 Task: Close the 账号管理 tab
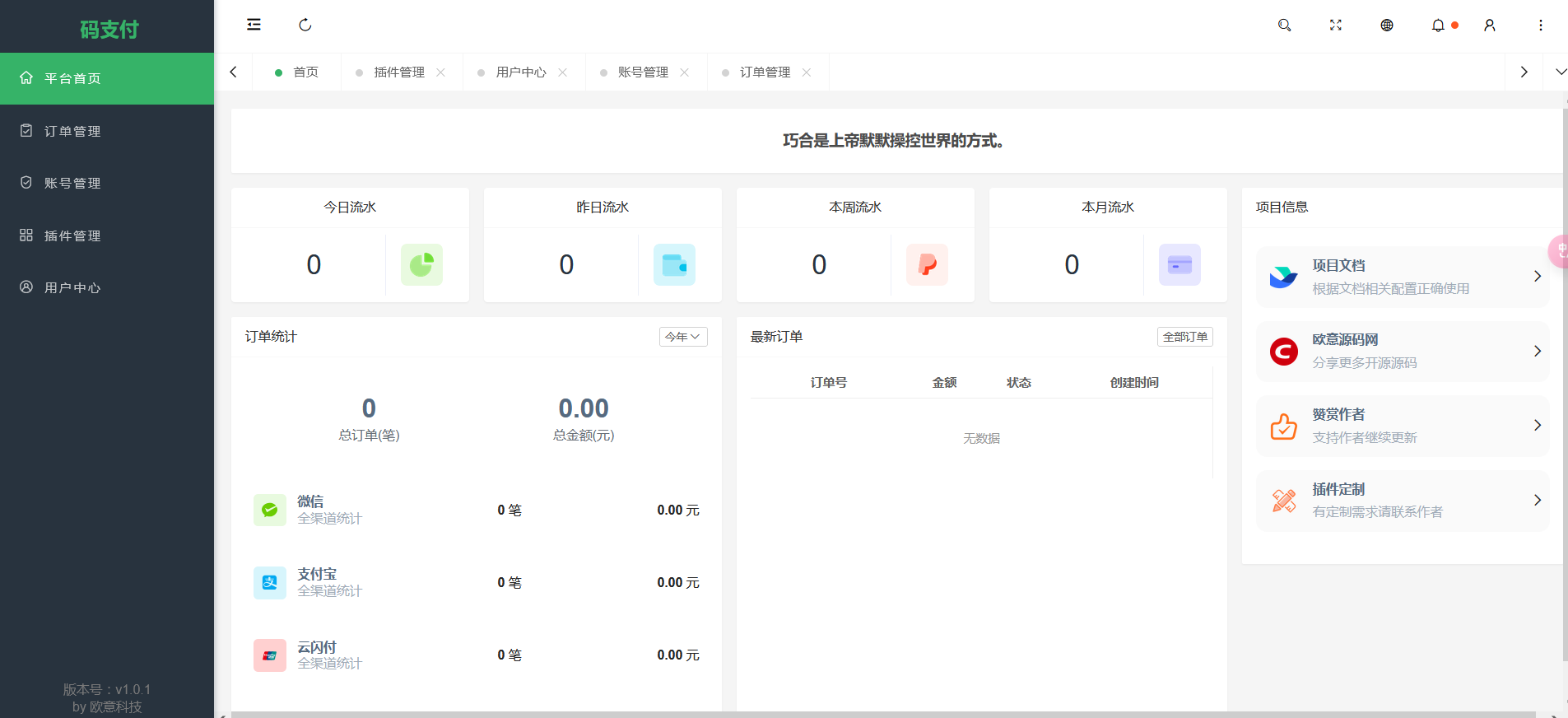[x=685, y=72]
